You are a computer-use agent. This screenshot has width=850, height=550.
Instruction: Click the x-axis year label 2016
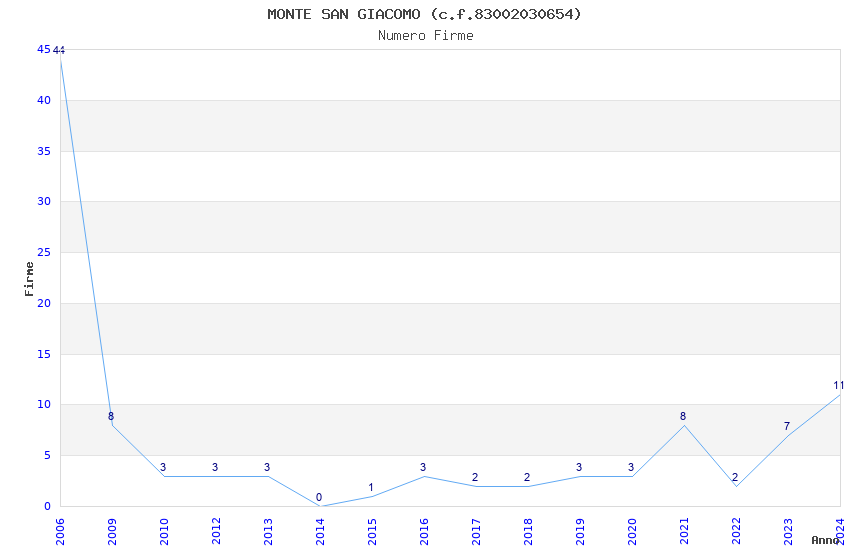[424, 532]
